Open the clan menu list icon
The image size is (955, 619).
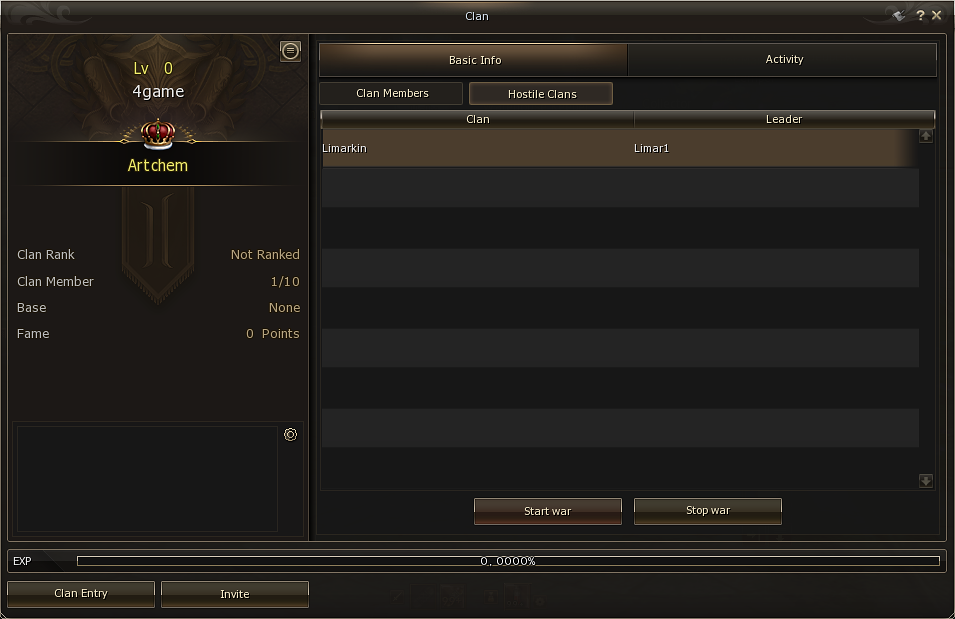click(x=291, y=51)
